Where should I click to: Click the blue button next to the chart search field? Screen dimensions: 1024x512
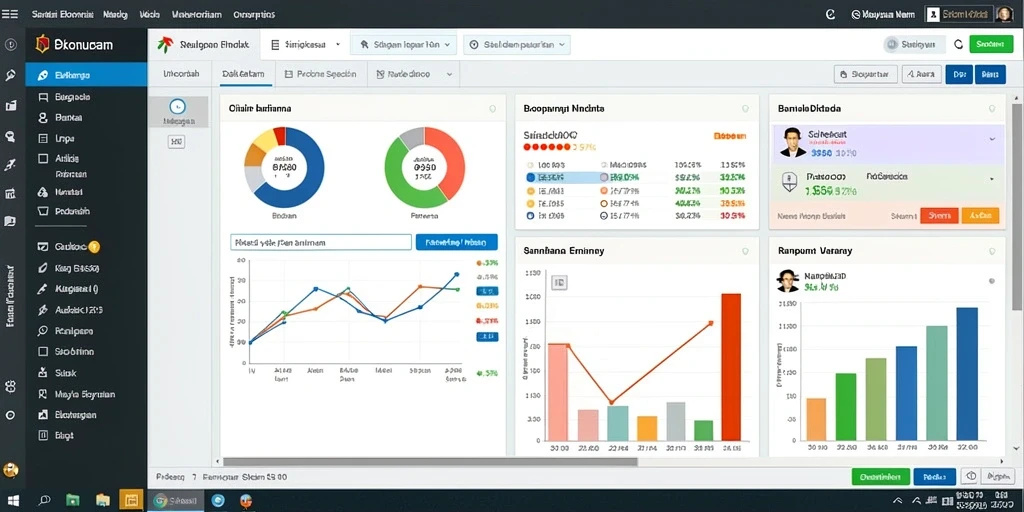tap(456, 242)
